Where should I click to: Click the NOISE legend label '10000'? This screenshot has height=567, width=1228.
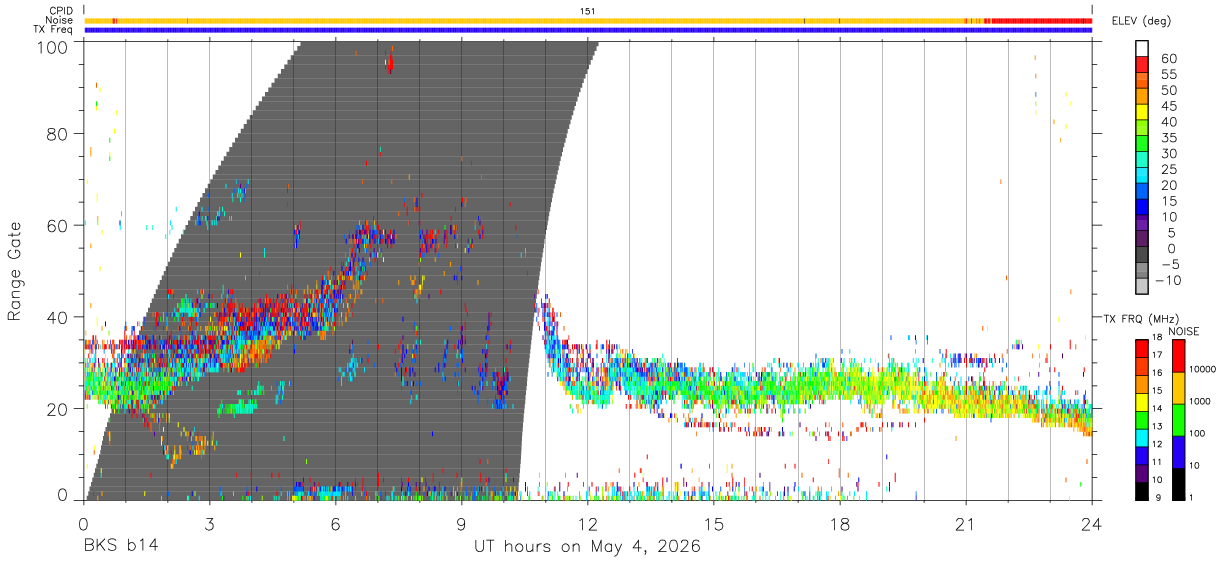pos(1203,370)
